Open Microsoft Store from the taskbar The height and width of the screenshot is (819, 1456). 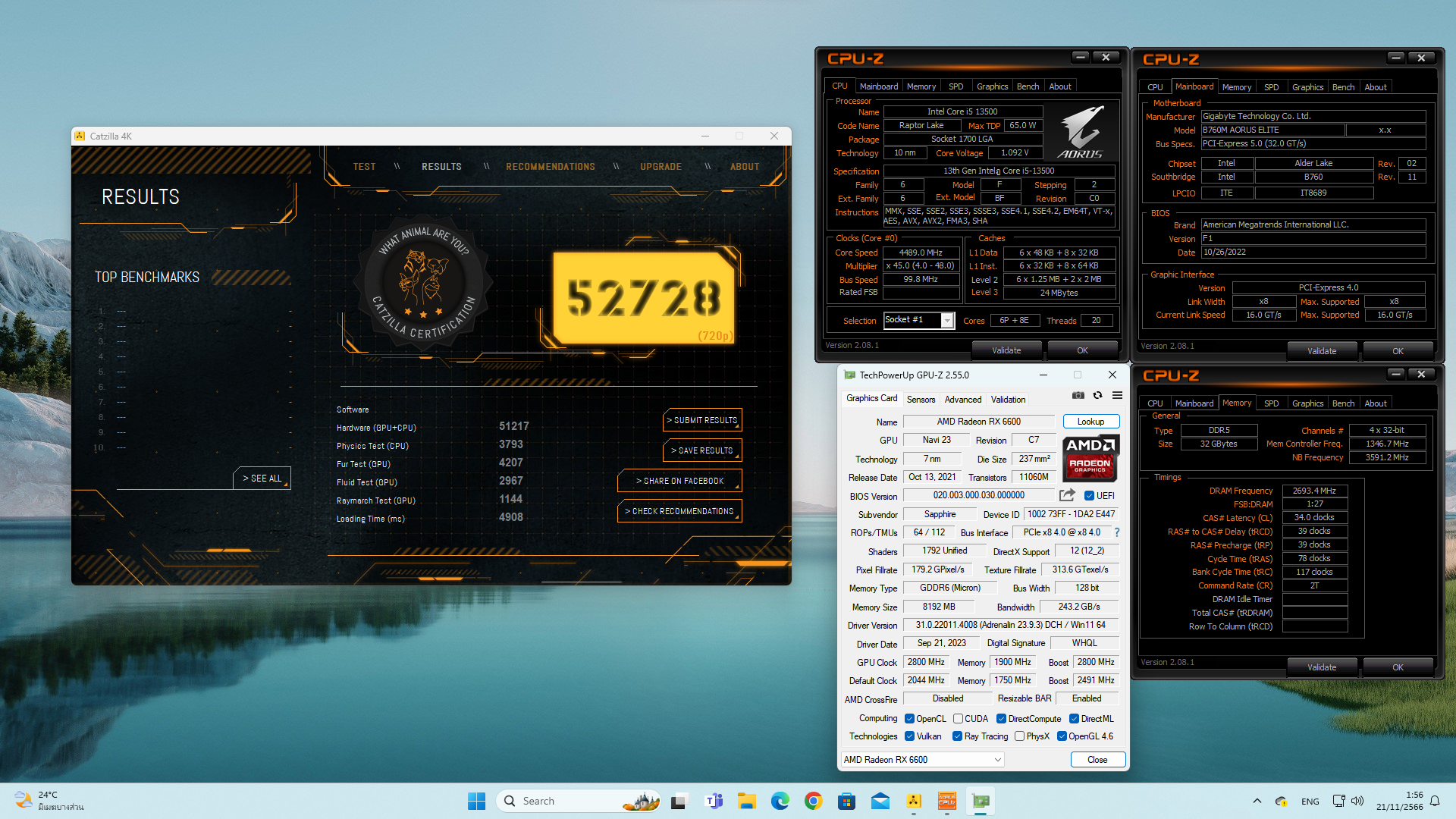(847, 801)
